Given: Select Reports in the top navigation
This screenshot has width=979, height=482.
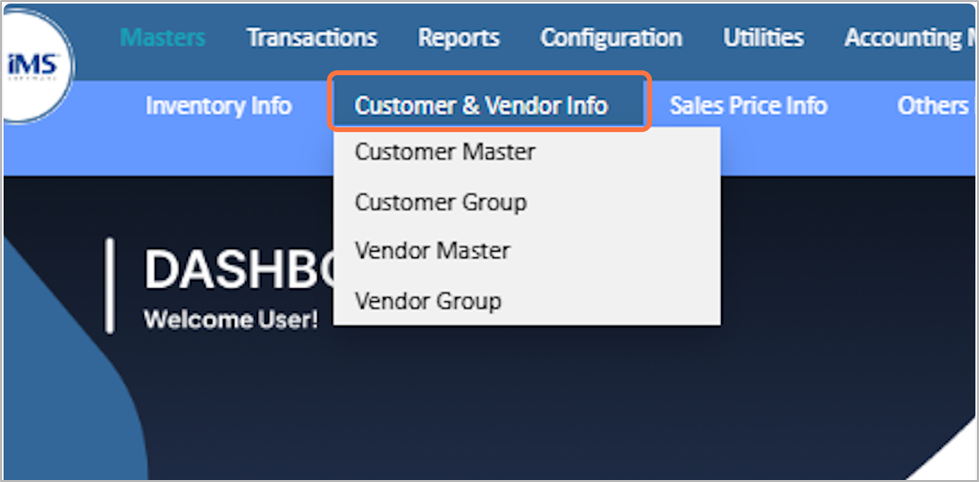Looking at the screenshot, I should [459, 38].
